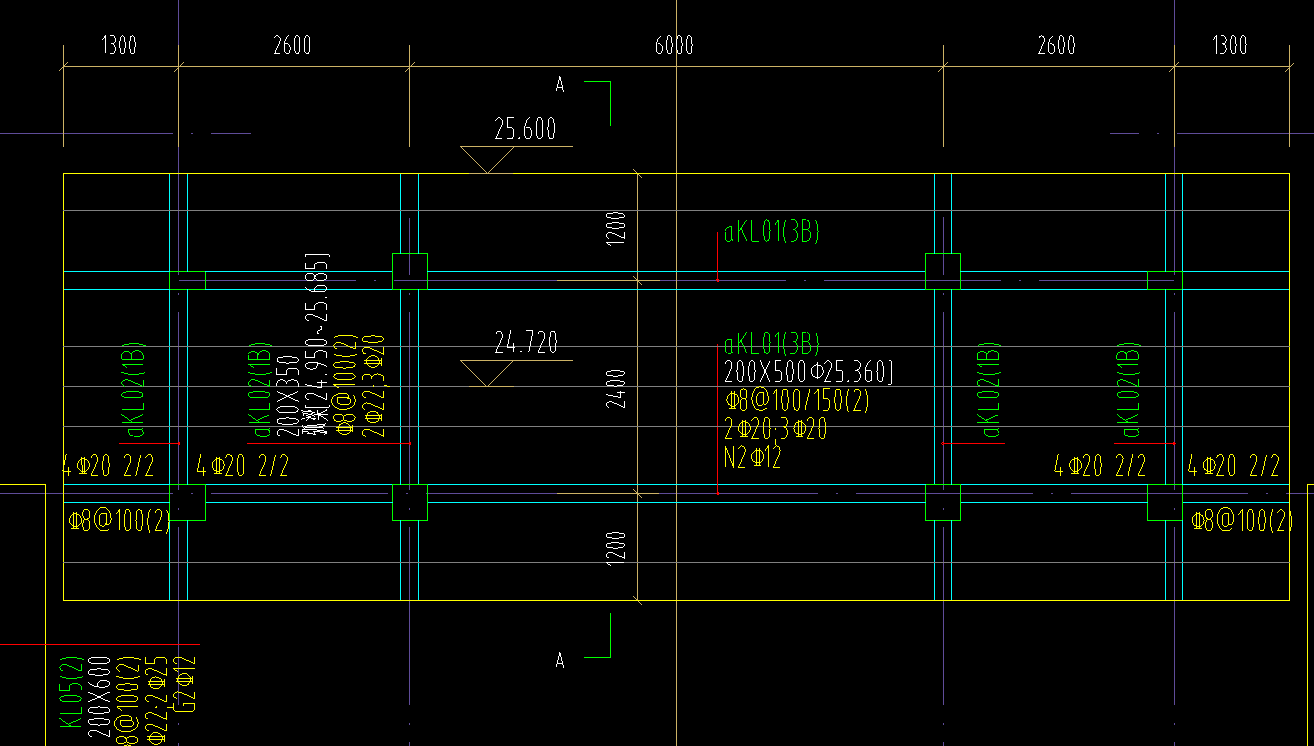
Task: Pick the elevation triangle marker under 25.600
Action: [x=487, y=160]
